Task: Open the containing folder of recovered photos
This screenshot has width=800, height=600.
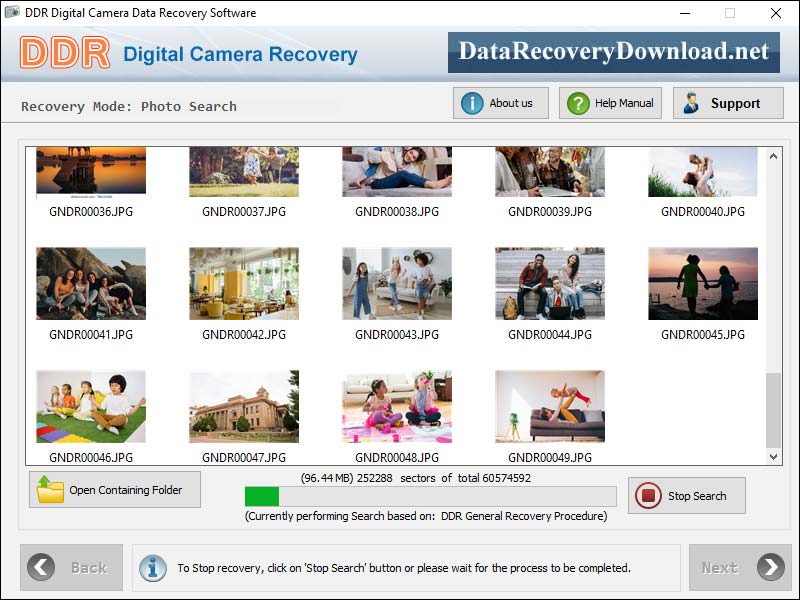Action: click(x=114, y=489)
